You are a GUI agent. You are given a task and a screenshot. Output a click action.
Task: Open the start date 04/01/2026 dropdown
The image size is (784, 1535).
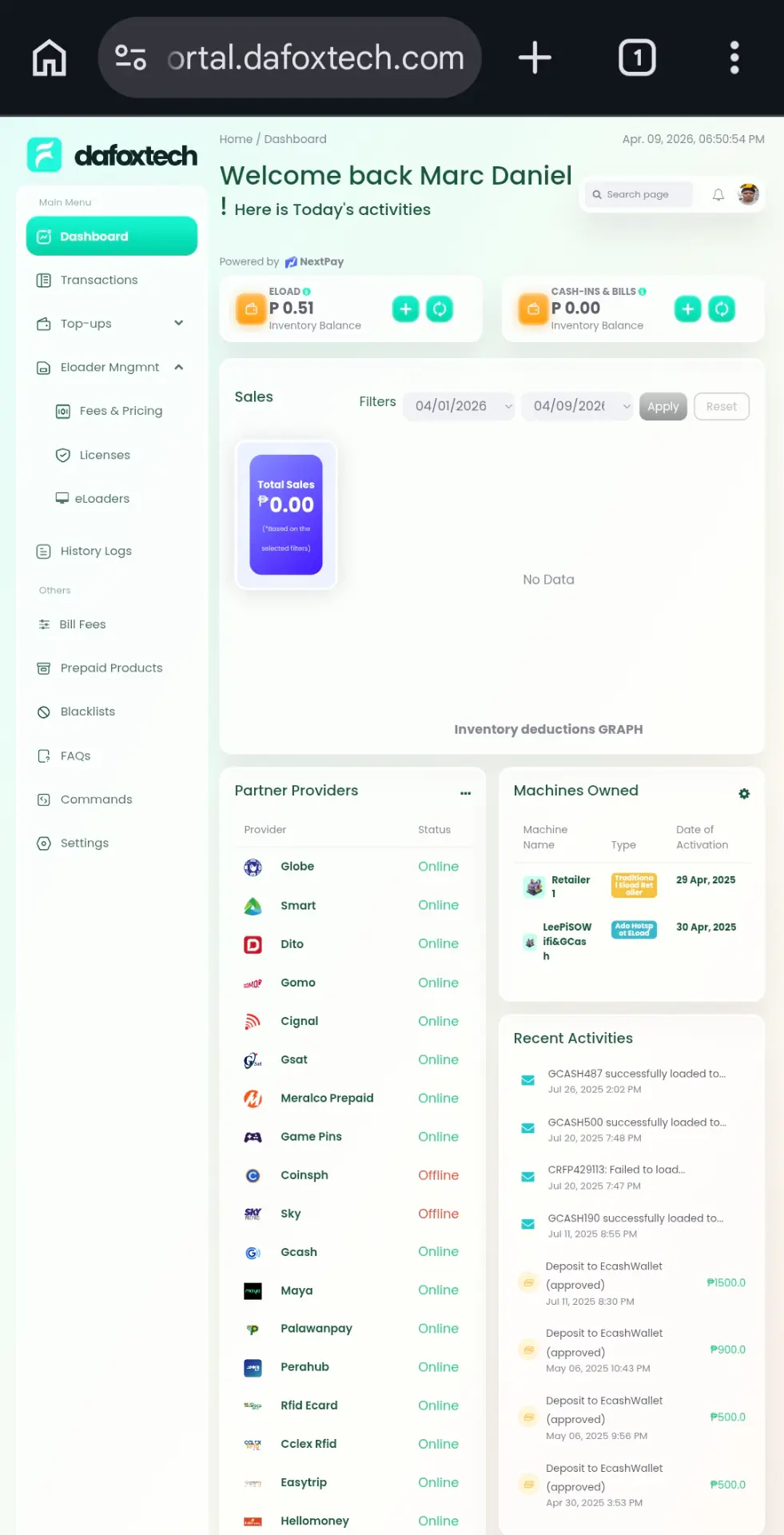pyautogui.click(x=459, y=406)
